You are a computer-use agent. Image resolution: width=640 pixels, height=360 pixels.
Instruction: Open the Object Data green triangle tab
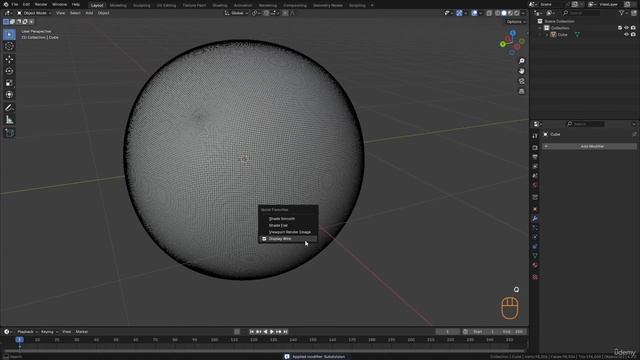[x=535, y=256]
